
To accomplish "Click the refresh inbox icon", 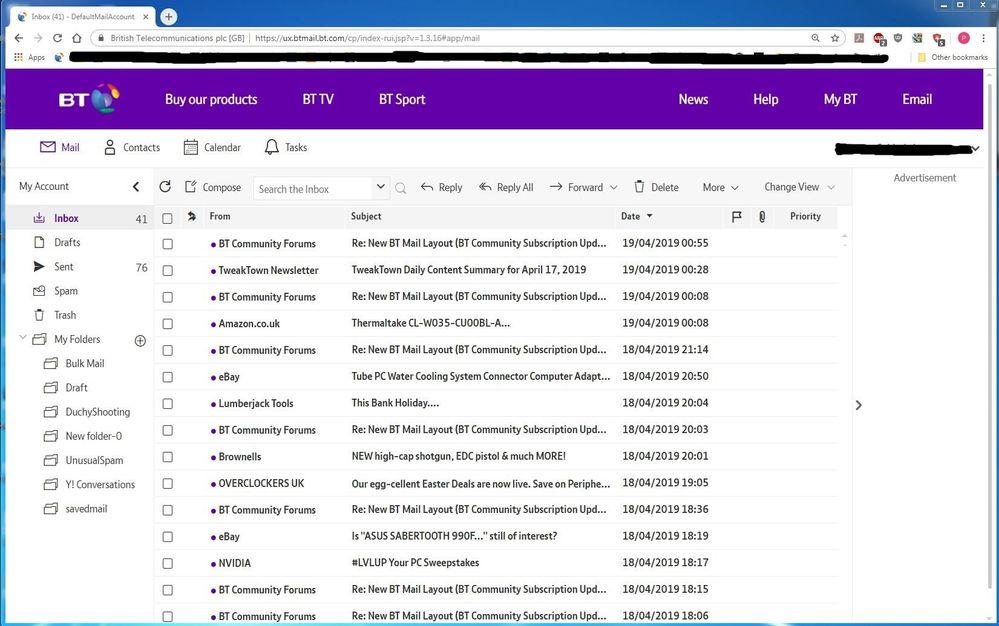I will pos(166,187).
